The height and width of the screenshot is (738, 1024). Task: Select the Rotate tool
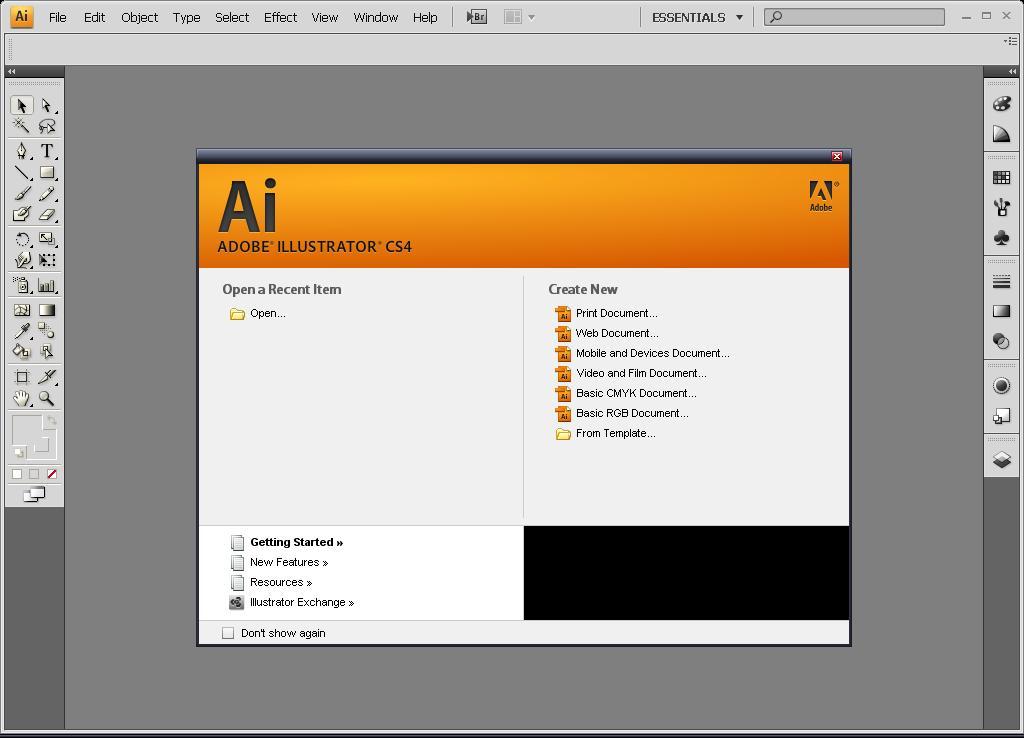click(x=22, y=239)
